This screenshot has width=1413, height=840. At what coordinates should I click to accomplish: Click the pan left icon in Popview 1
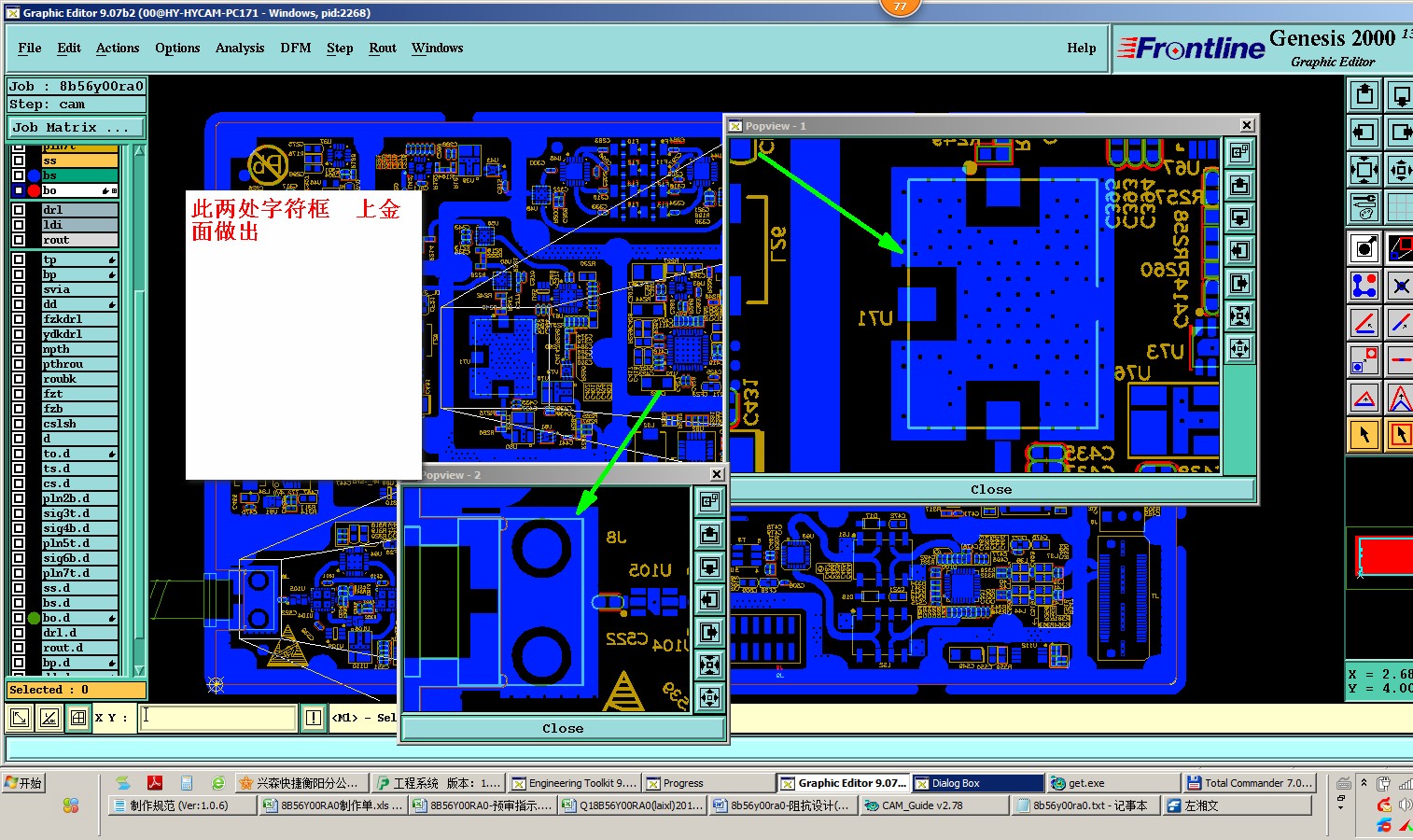(x=1239, y=250)
